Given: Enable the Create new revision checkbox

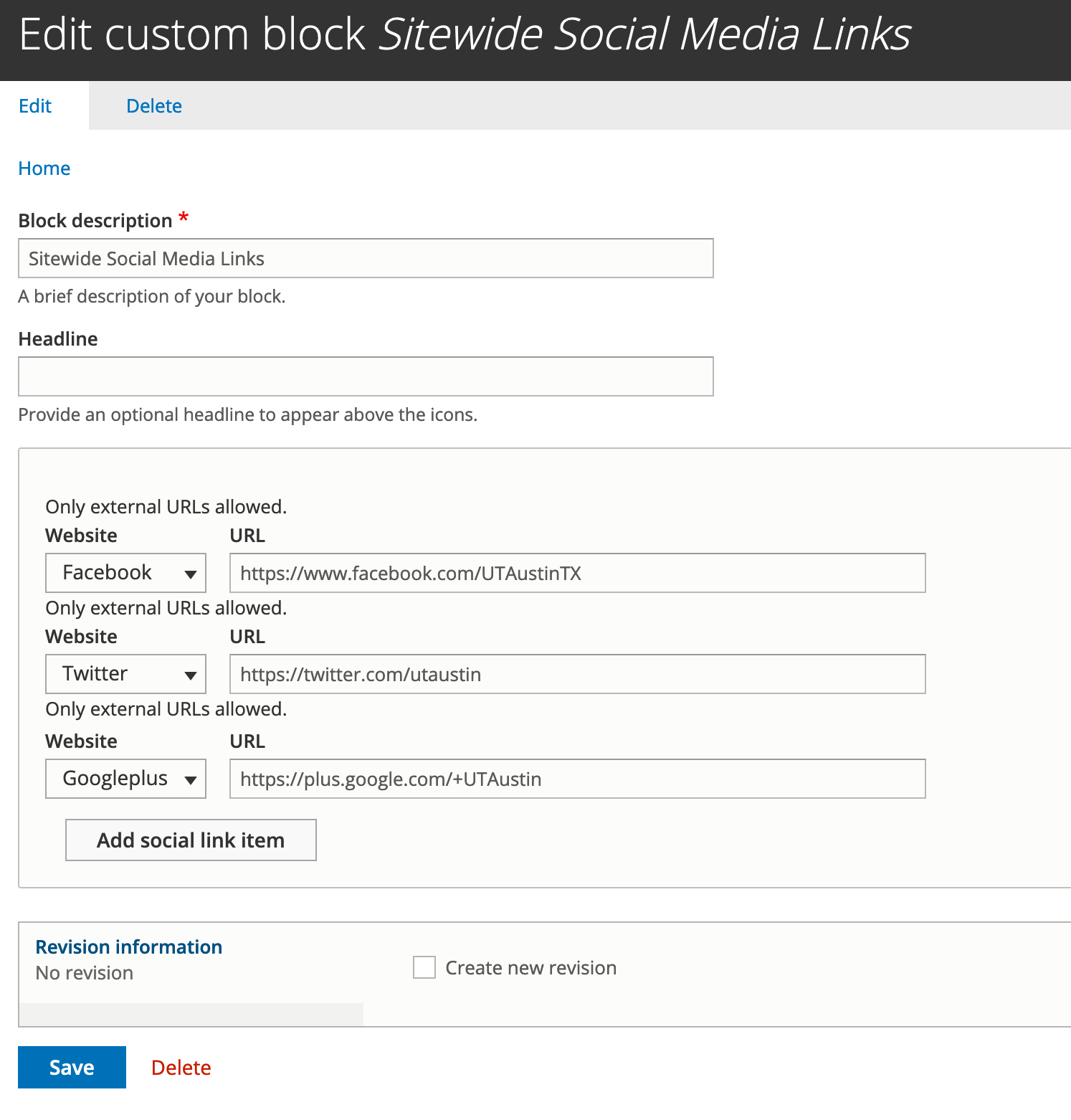Looking at the screenshot, I should pos(424,967).
